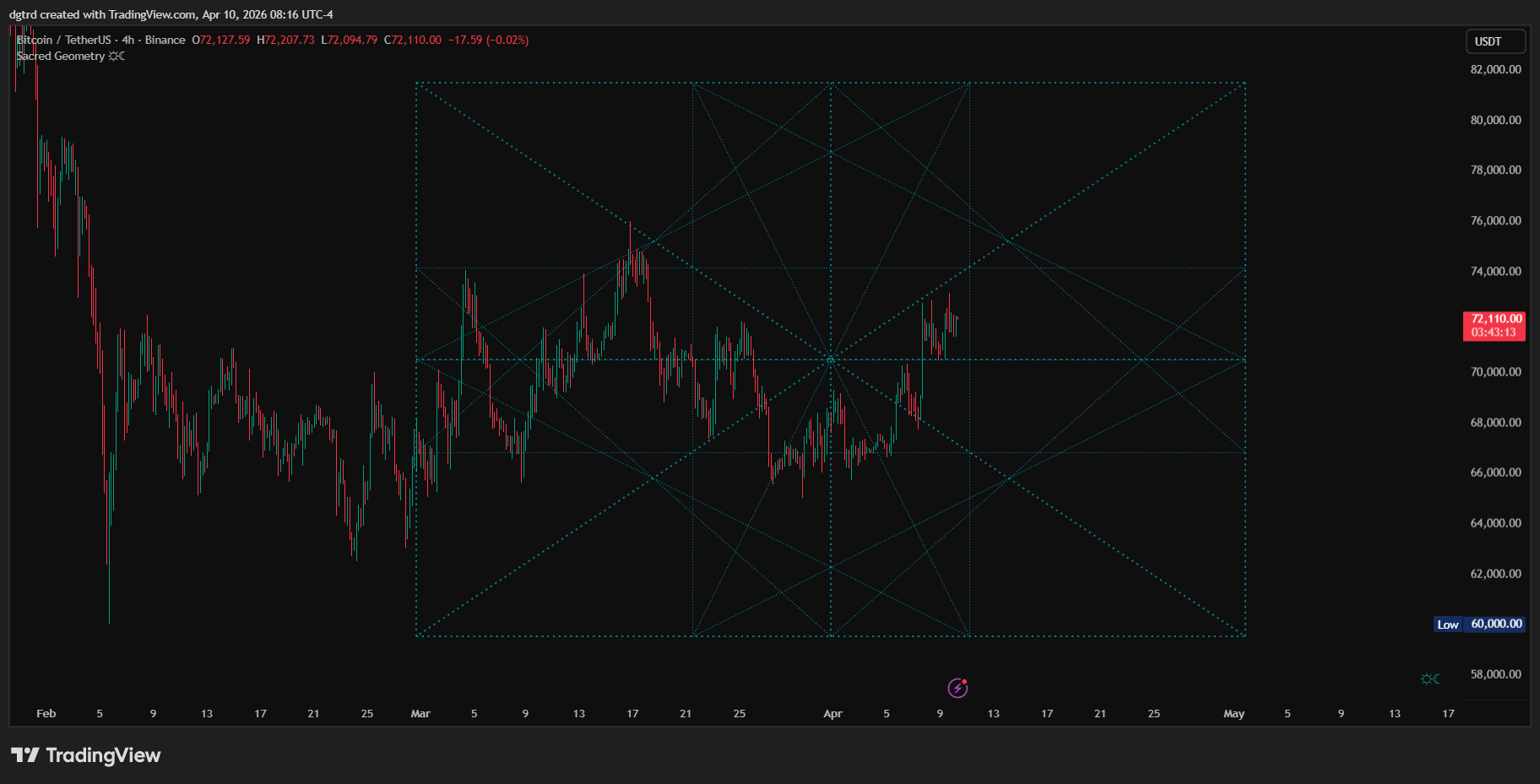Click the change value −17.59 (−0.02%)
This screenshot has width=1540, height=784.
click(489, 40)
